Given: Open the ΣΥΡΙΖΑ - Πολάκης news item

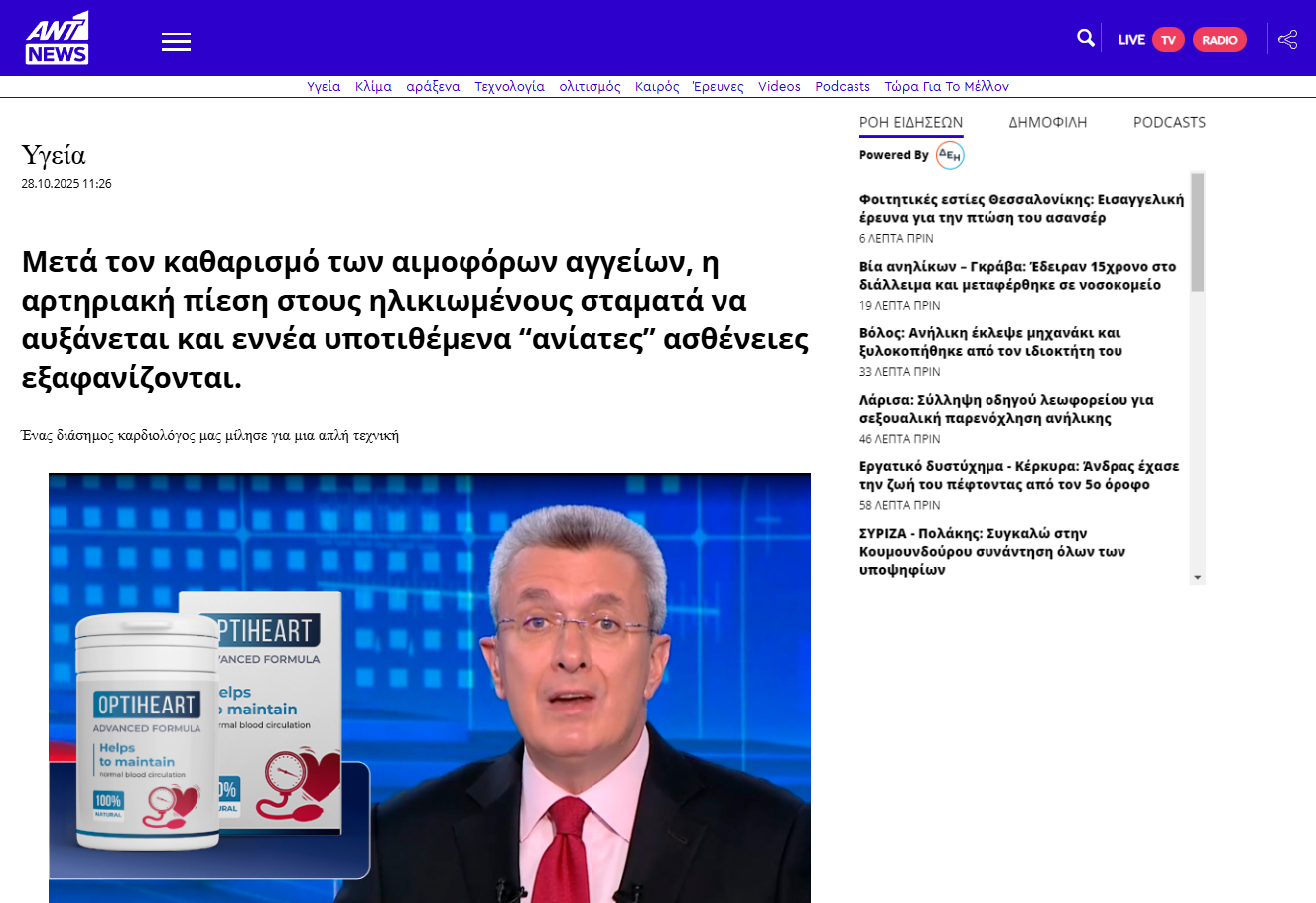Looking at the screenshot, I should (x=991, y=551).
